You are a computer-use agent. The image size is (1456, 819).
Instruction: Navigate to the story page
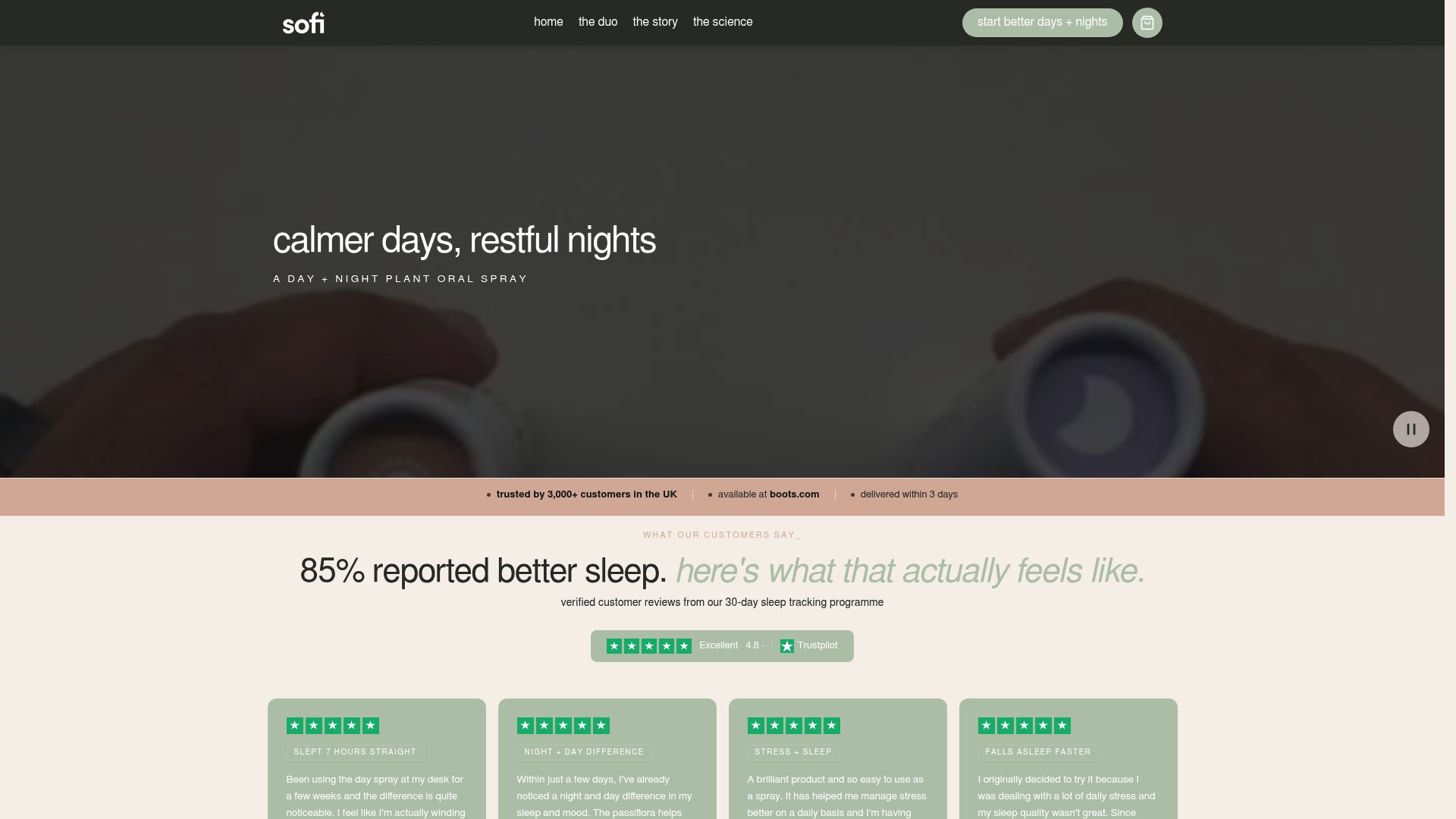pos(655,22)
